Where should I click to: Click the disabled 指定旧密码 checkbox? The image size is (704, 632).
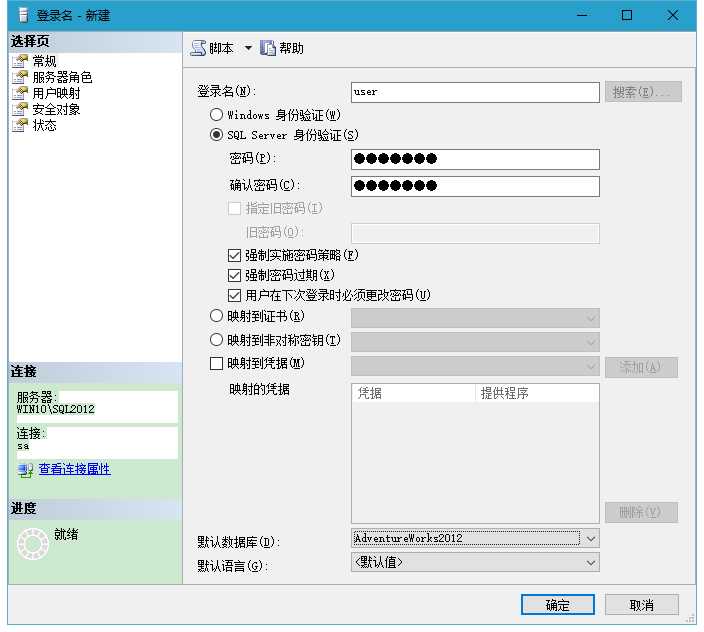234,208
